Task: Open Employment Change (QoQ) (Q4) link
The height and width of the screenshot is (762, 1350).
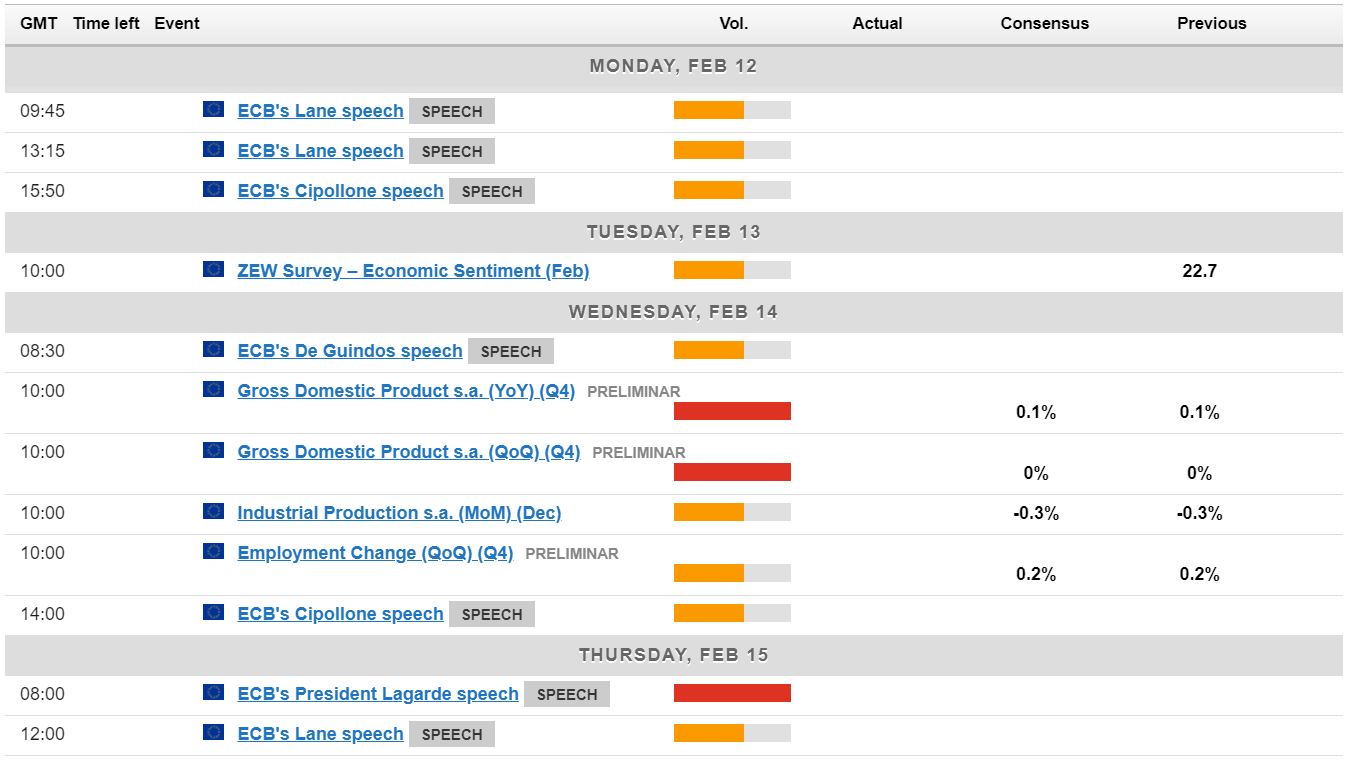Action: (375, 553)
